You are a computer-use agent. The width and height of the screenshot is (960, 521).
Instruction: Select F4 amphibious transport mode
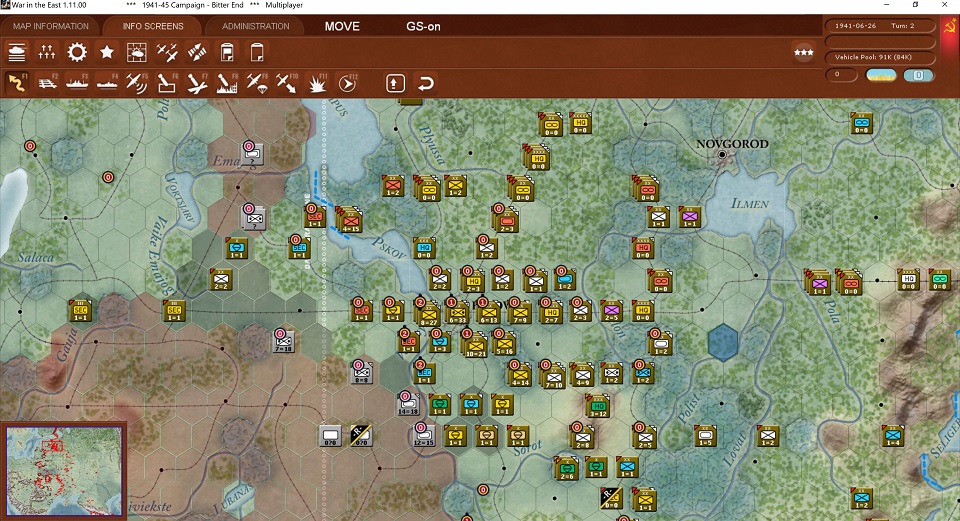point(107,83)
